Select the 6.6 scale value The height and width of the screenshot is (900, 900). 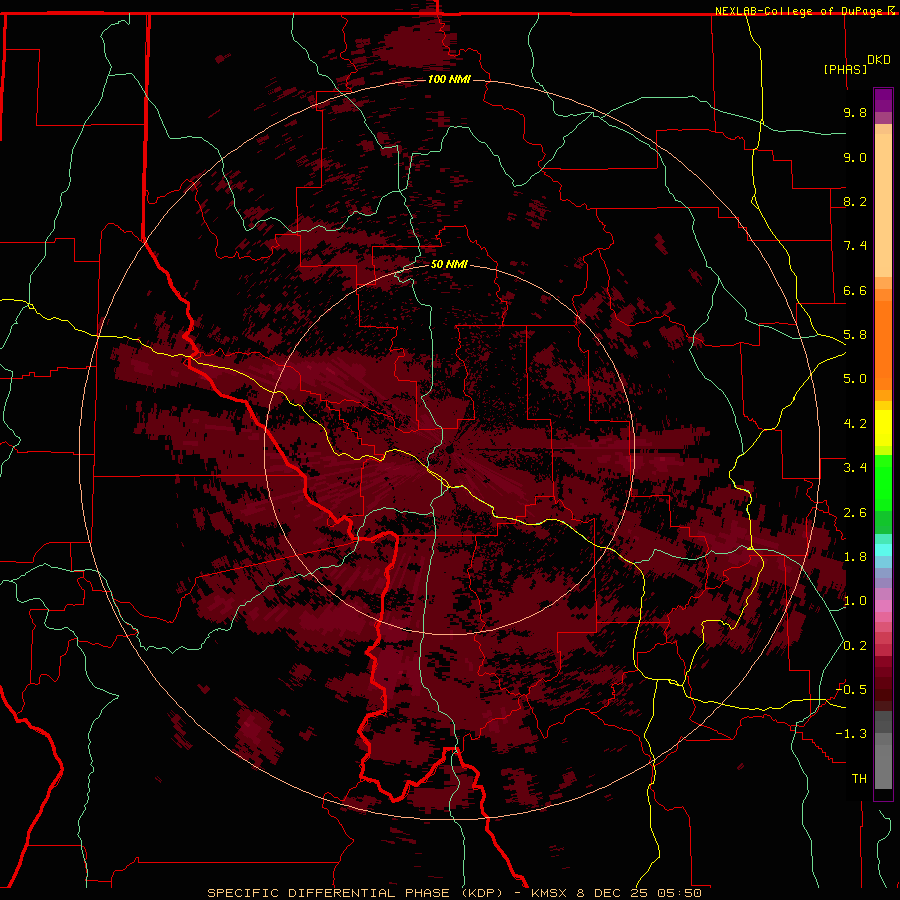(x=855, y=290)
